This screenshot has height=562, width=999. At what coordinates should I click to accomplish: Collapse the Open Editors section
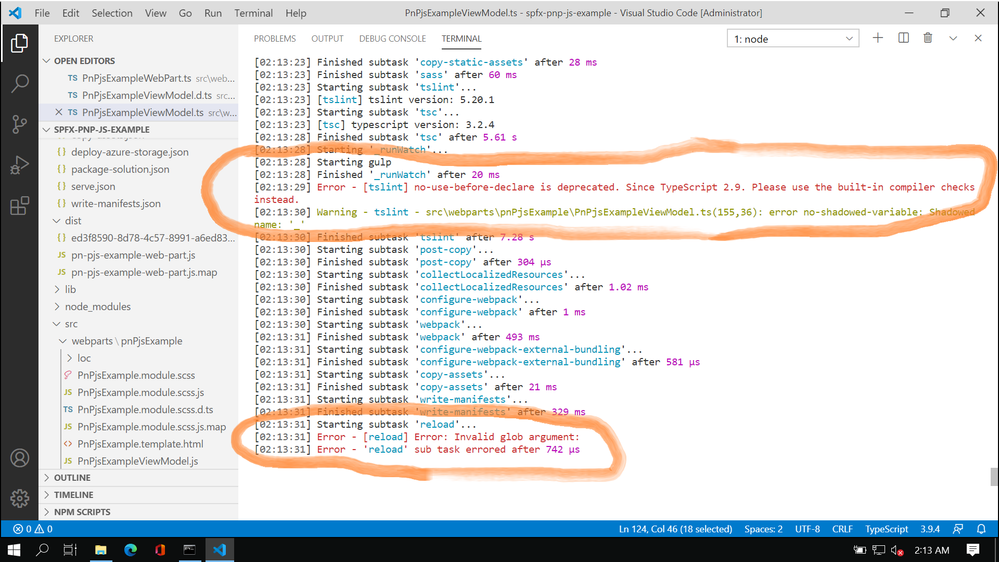point(47,61)
